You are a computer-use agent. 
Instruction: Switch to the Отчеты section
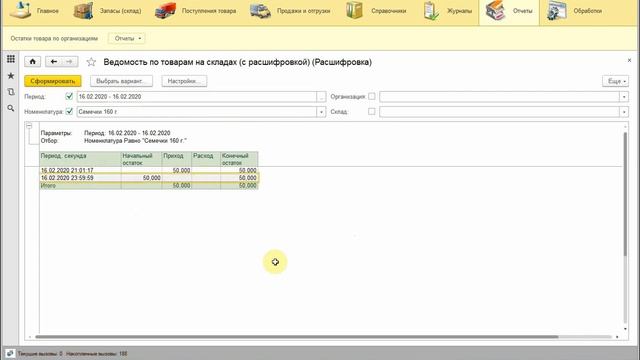point(509,11)
